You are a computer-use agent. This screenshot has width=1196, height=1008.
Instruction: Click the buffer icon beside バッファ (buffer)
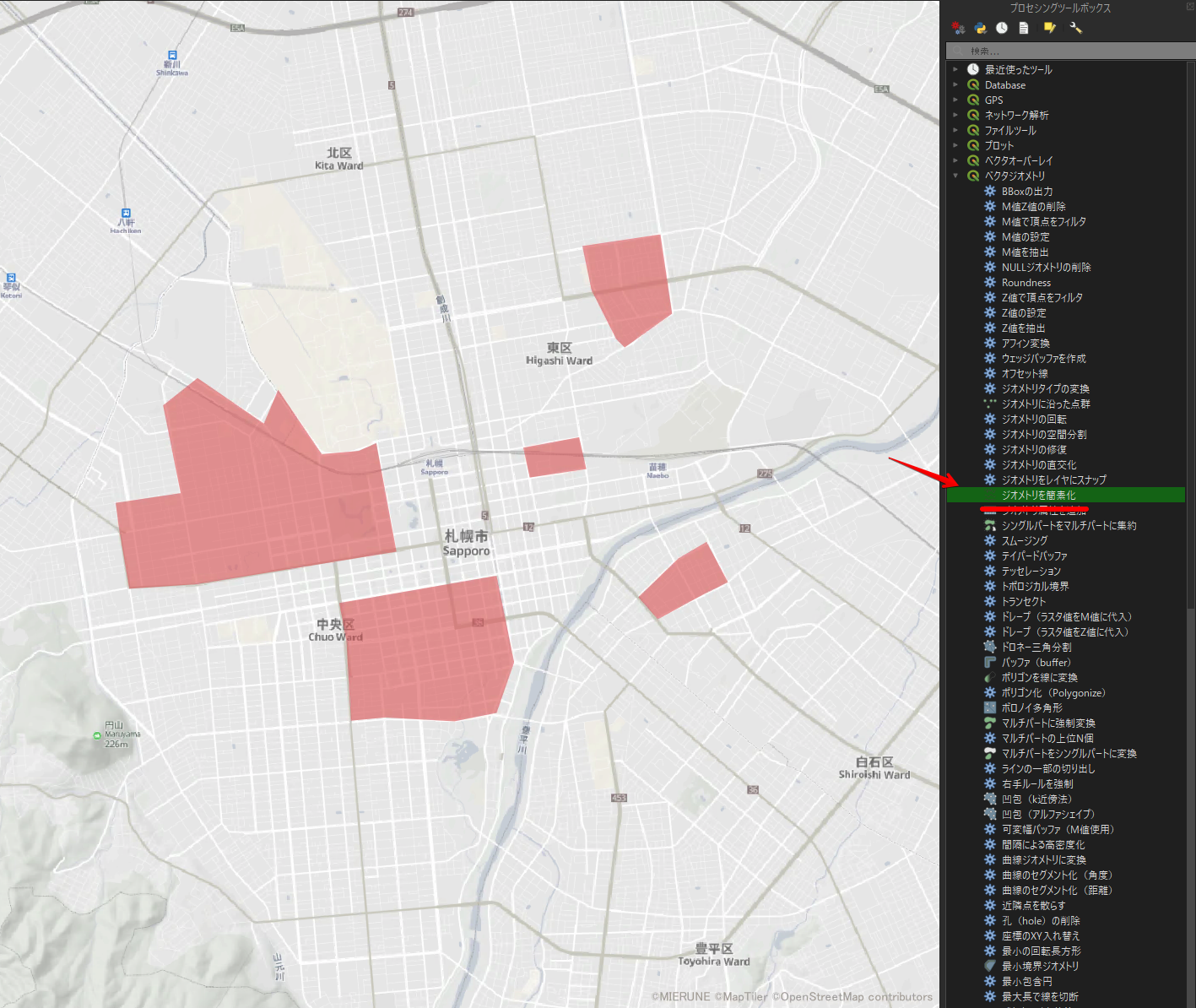990,662
